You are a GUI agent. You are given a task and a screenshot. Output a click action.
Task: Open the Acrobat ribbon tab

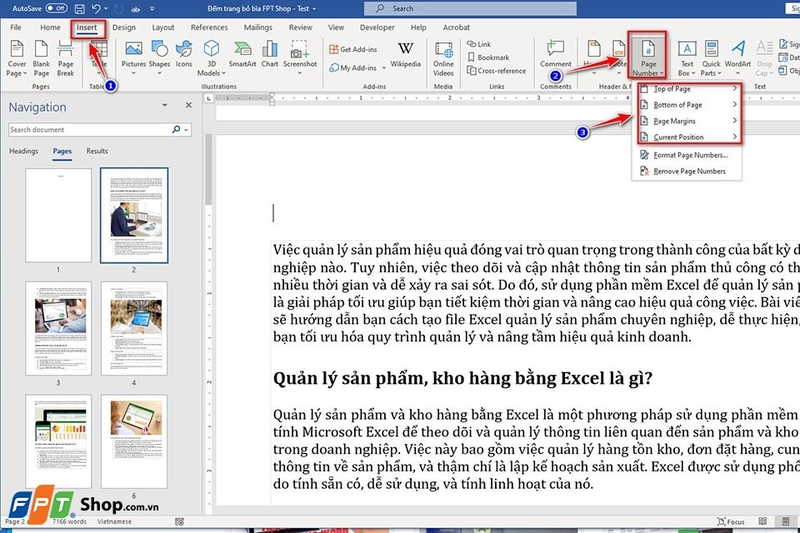[x=456, y=27]
